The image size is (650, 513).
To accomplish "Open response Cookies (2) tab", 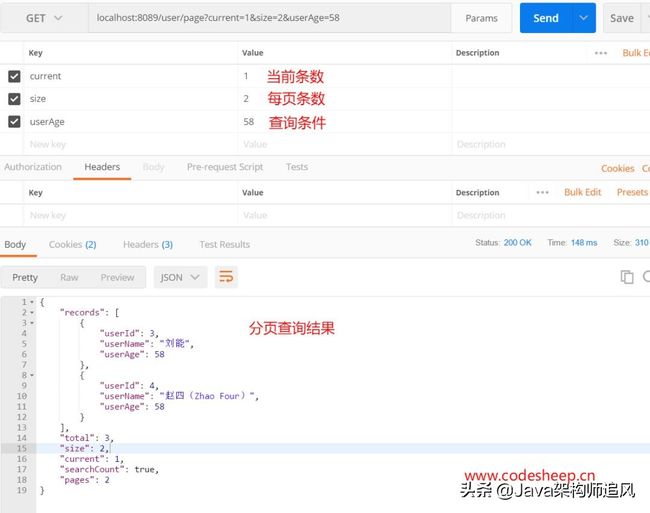I will pyautogui.click(x=73, y=244).
